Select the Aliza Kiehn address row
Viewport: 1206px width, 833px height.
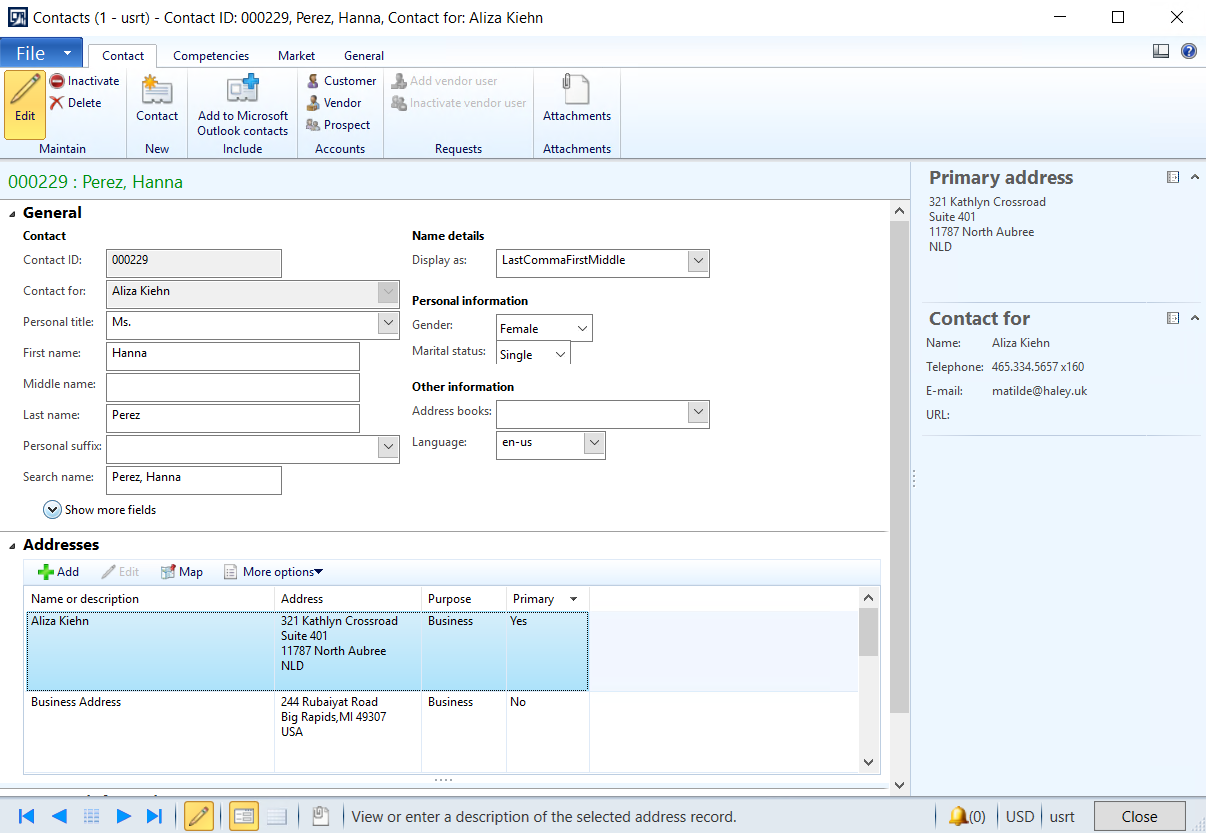click(x=307, y=651)
